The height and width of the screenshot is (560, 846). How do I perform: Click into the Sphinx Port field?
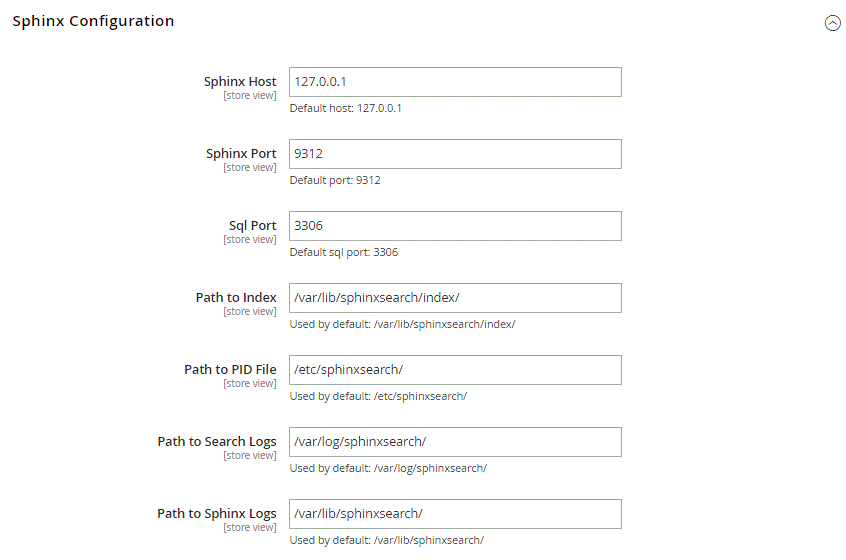pyautogui.click(x=455, y=154)
